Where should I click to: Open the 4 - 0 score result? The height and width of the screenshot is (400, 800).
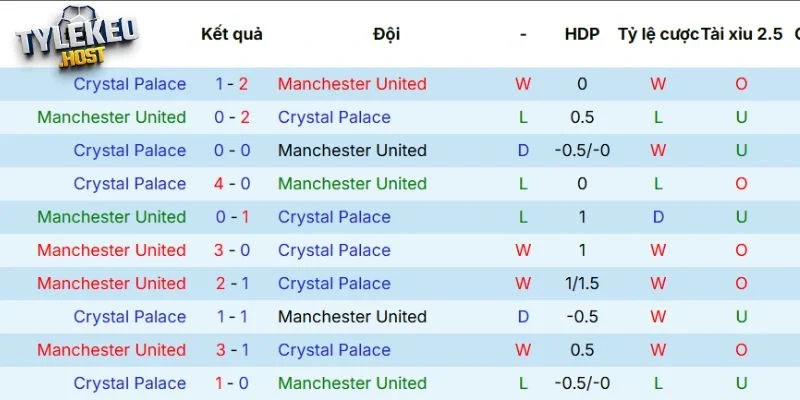click(231, 184)
